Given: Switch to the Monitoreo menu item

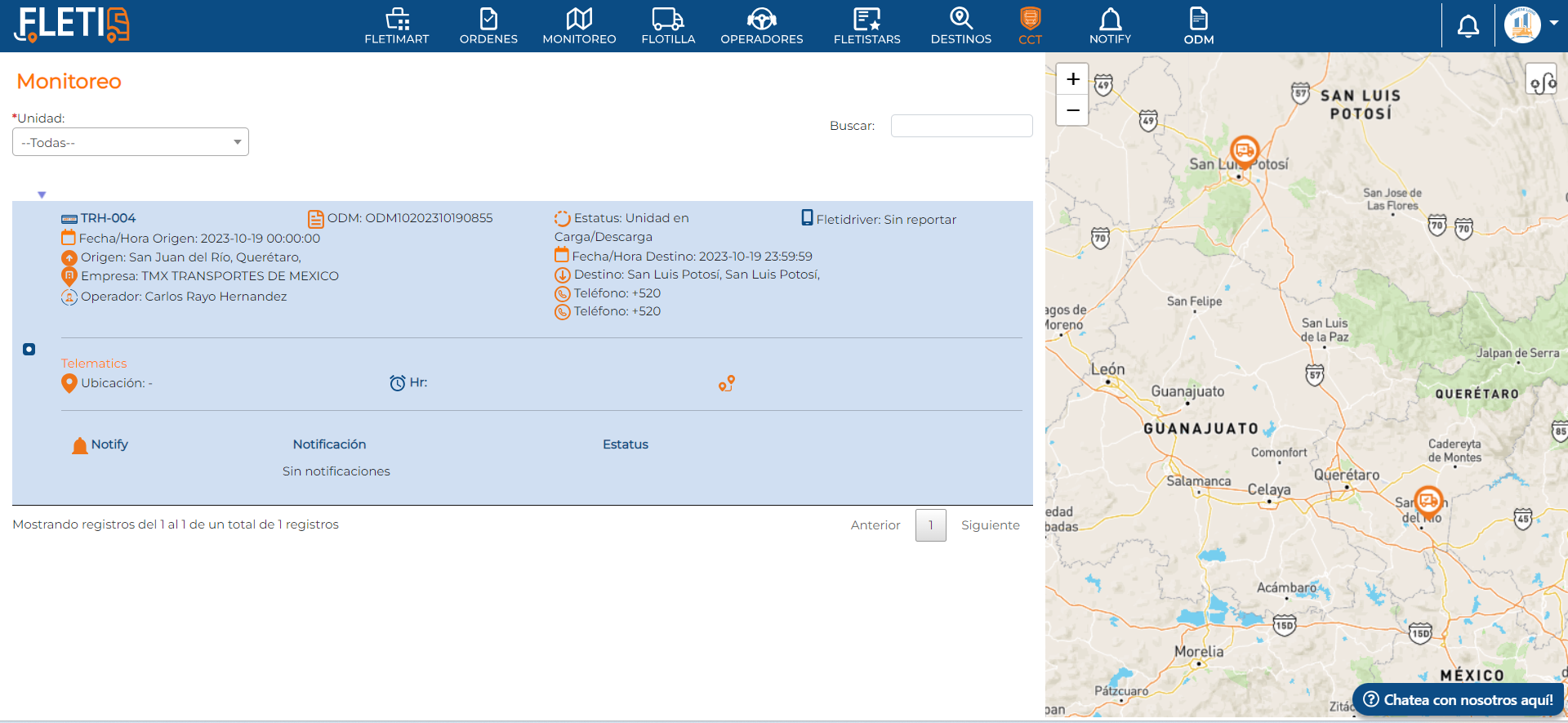Looking at the screenshot, I should [x=579, y=25].
